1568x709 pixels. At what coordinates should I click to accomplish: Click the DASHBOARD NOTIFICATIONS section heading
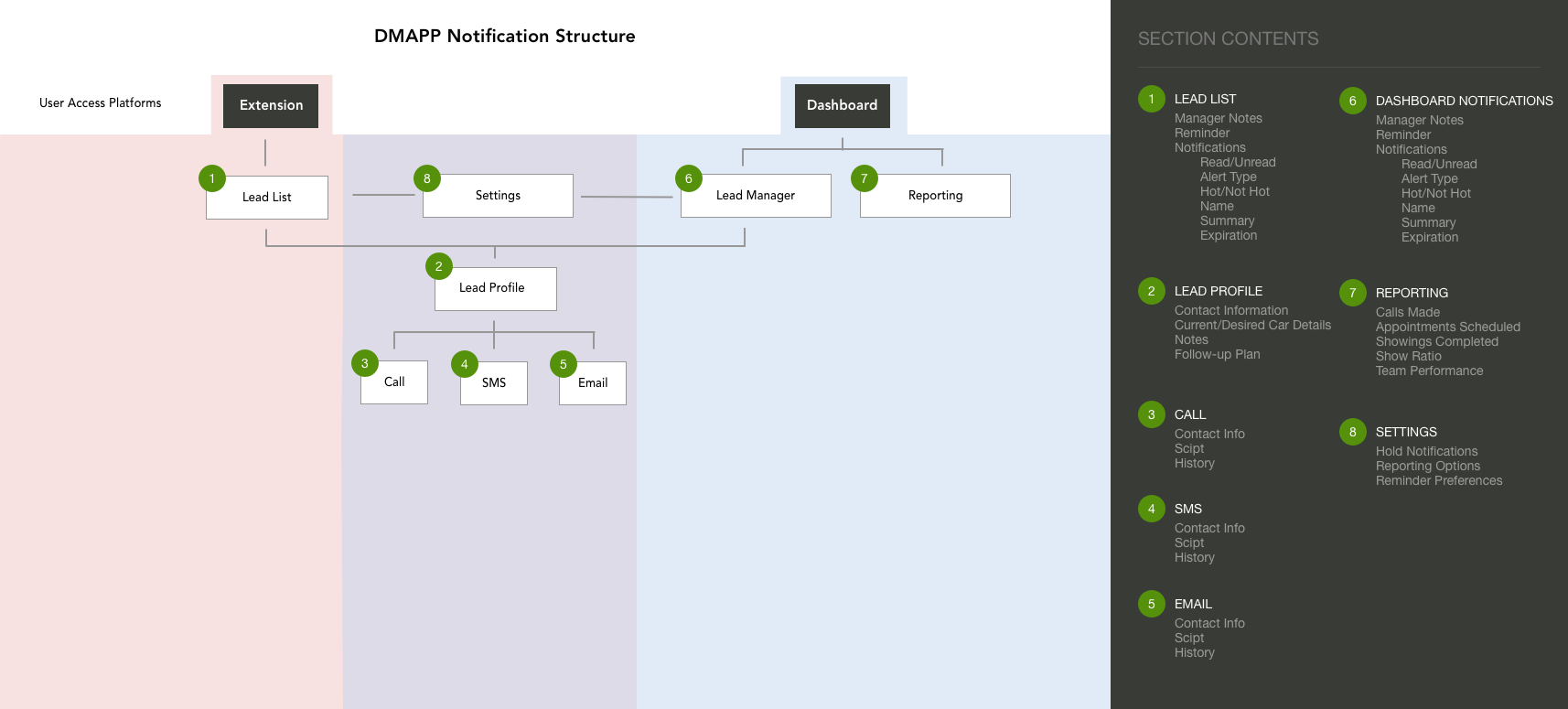[1464, 101]
